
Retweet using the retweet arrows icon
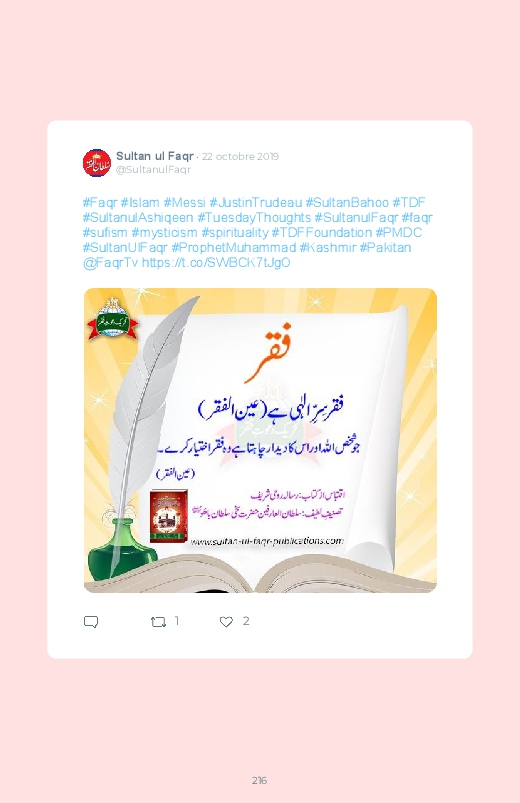pyautogui.click(x=158, y=622)
